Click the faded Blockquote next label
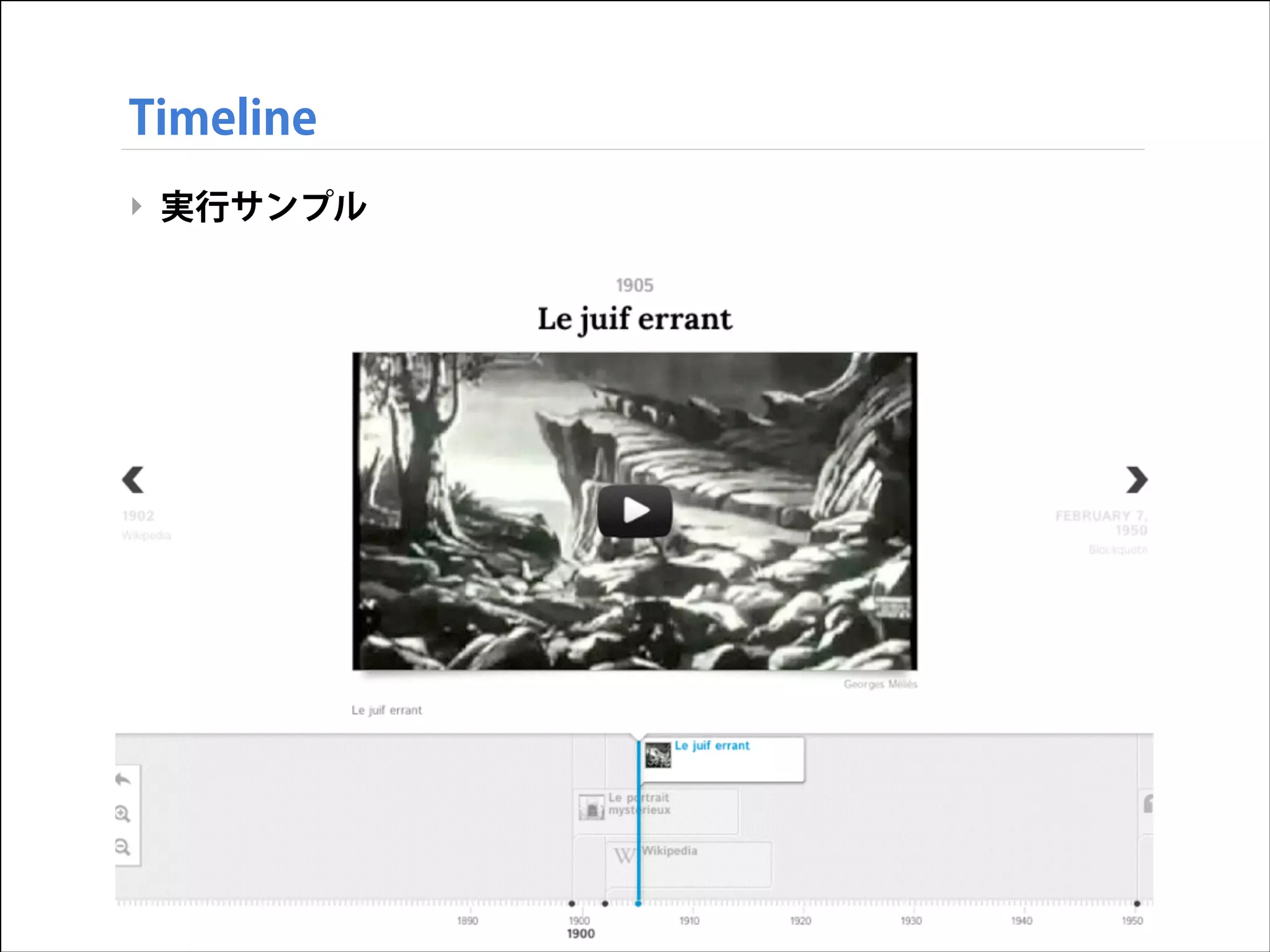Image resolution: width=1270 pixels, height=952 pixels. [1118, 550]
